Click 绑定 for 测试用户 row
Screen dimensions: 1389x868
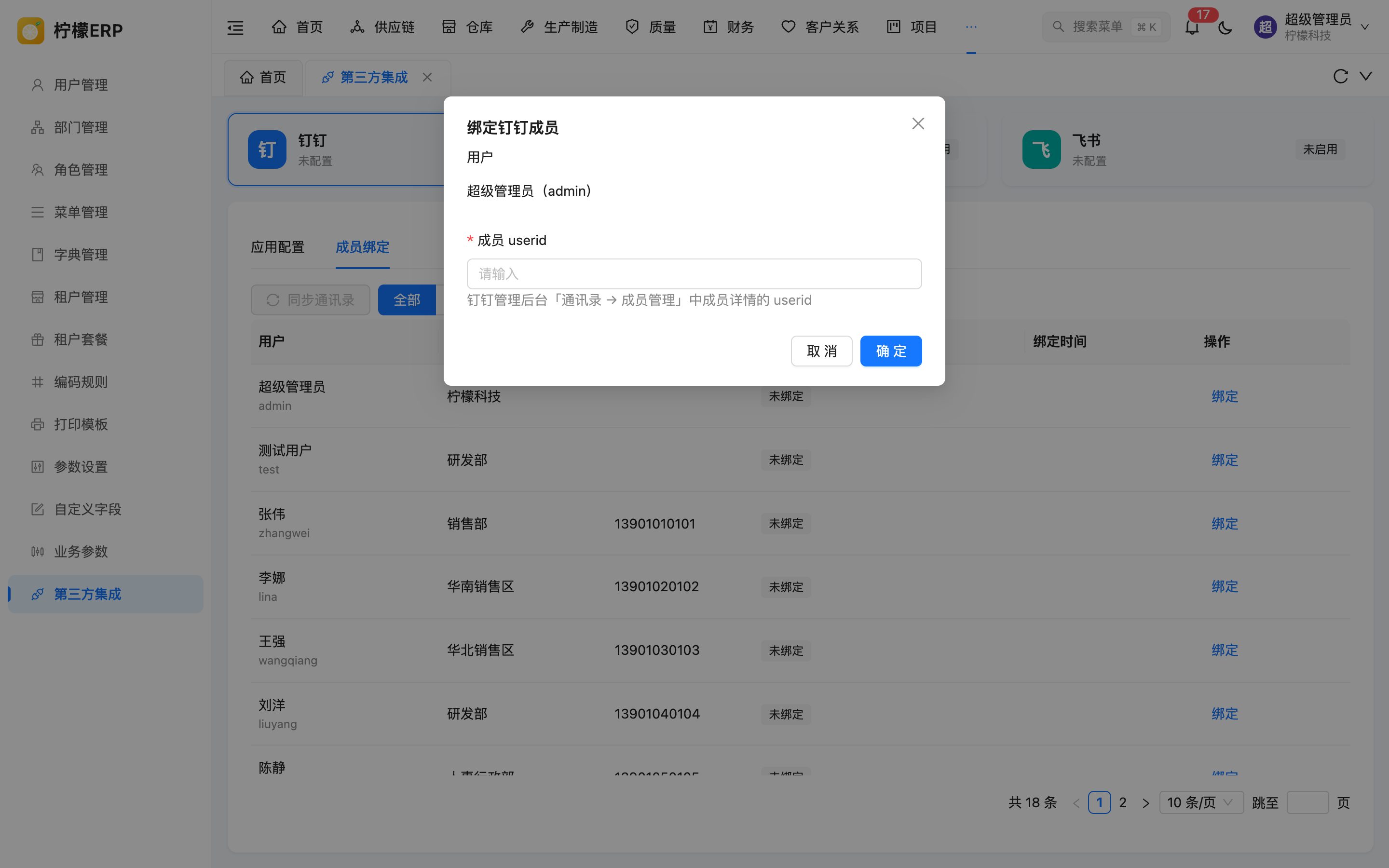(x=1224, y=461)
